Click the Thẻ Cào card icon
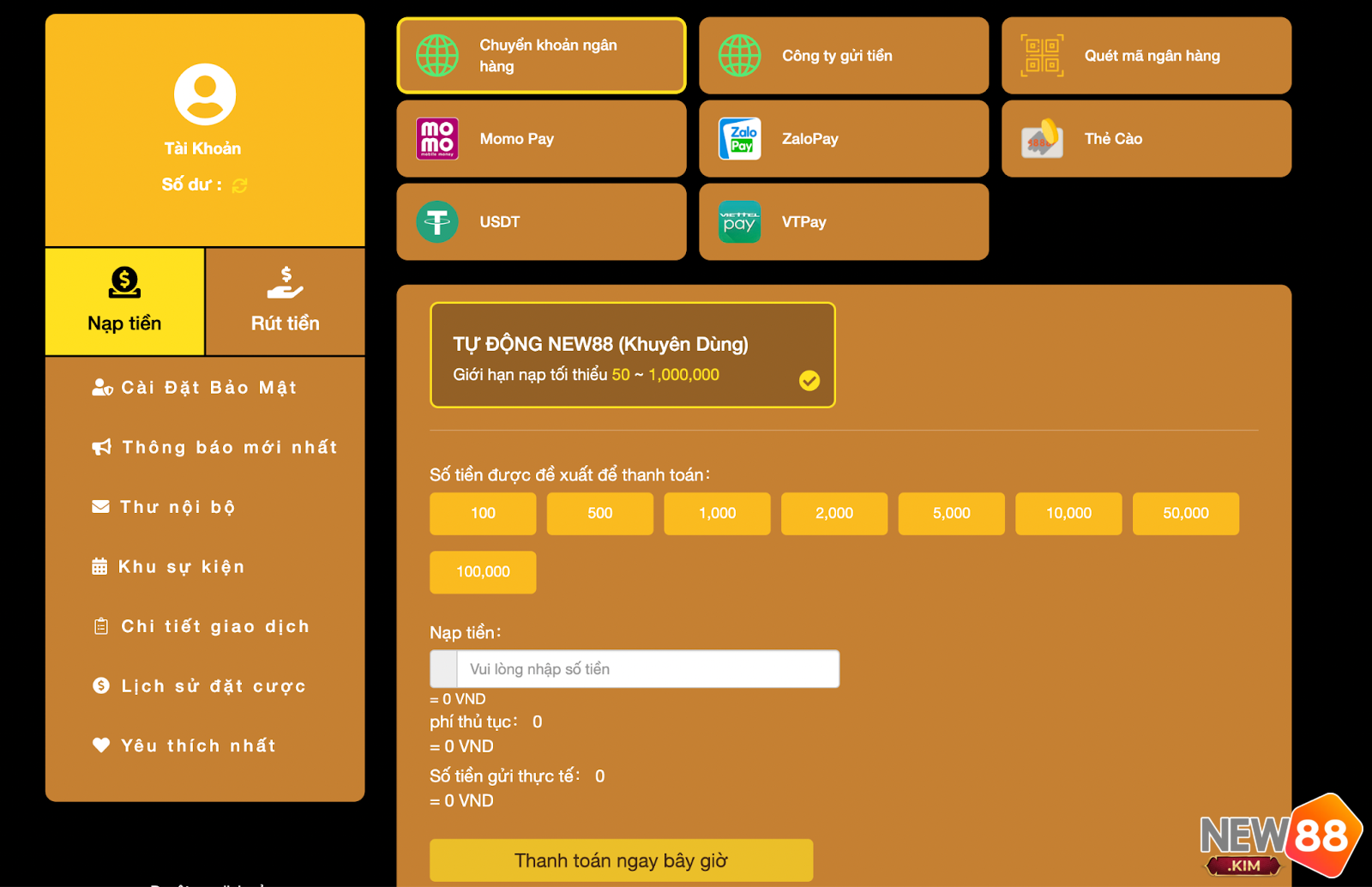Viewport: 1372px width, 887px height. click(x=1042, y=139)
